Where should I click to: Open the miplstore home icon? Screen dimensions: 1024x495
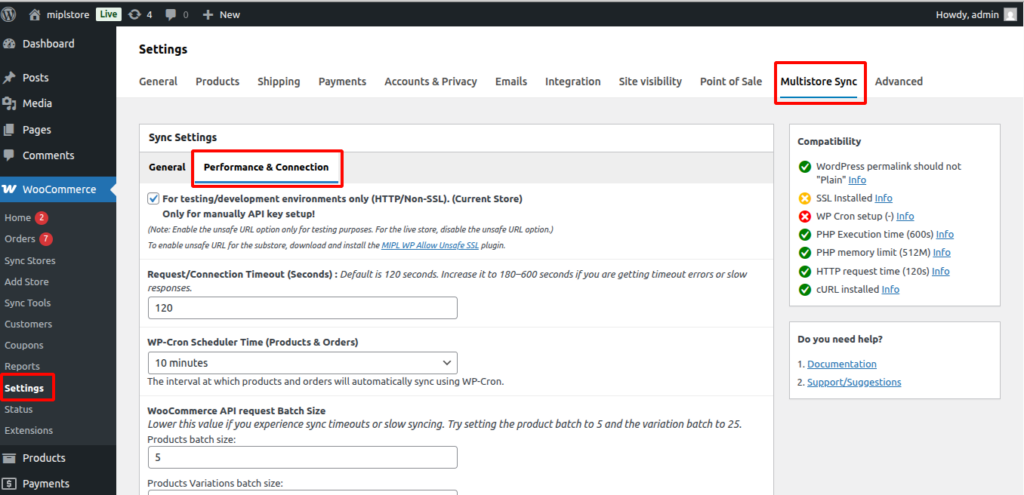click(36, 15)
